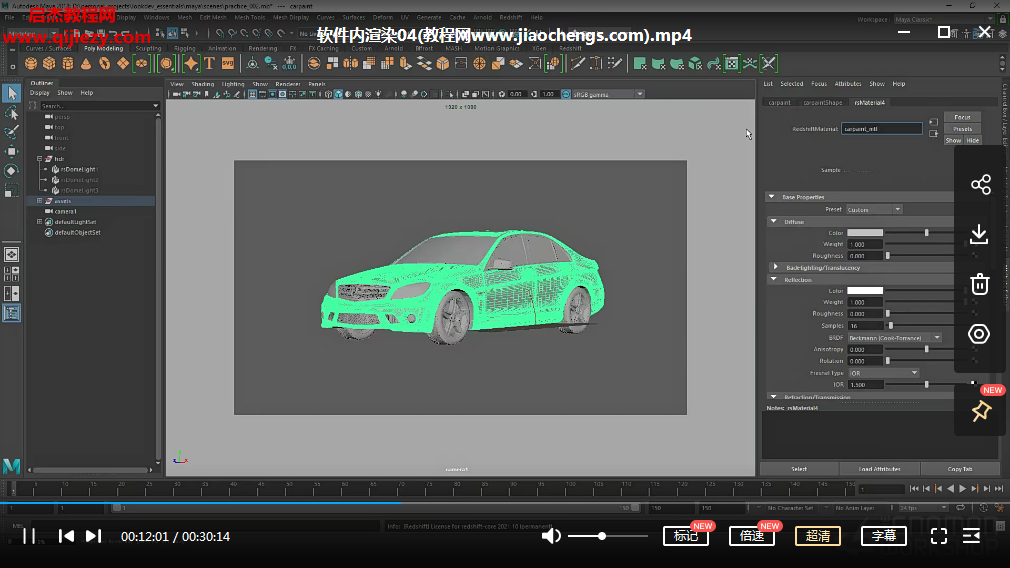Click the polygon Type text tool

(209, 63)
